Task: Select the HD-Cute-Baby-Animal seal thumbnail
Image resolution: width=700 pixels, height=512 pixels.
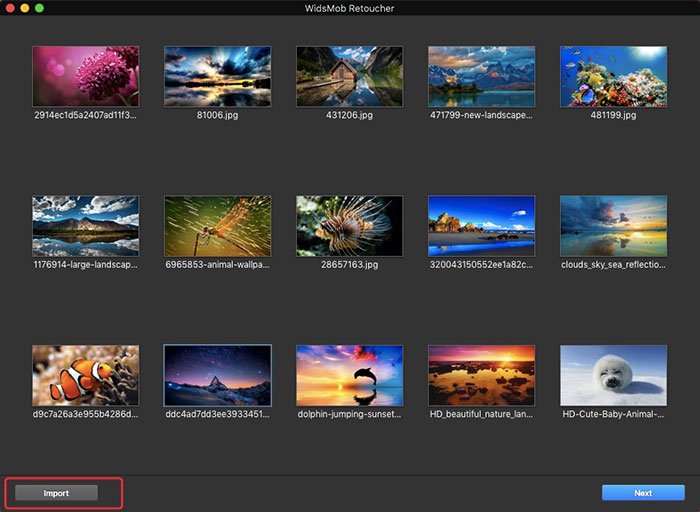Action: coord(613,375)
